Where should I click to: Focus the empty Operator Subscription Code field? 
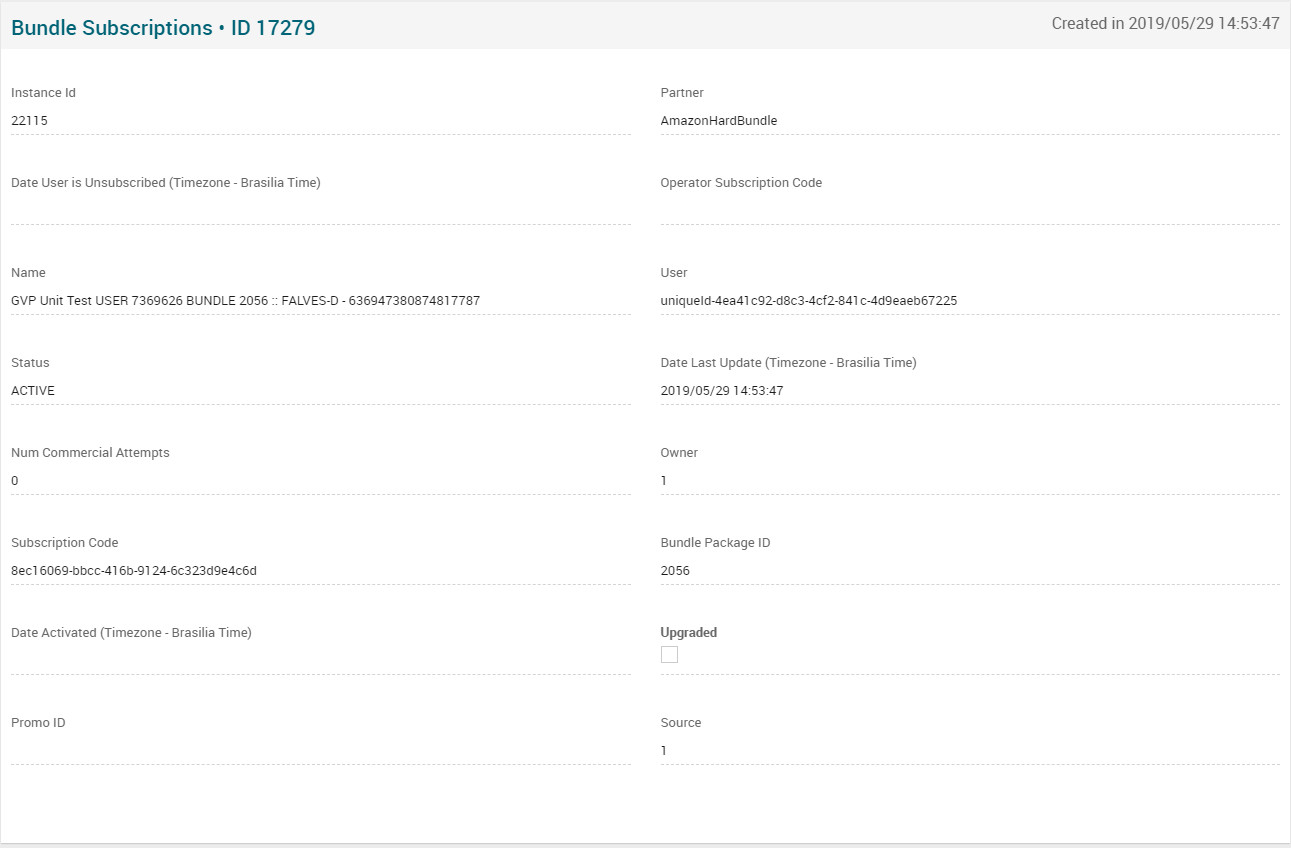[x=969, y=210]
